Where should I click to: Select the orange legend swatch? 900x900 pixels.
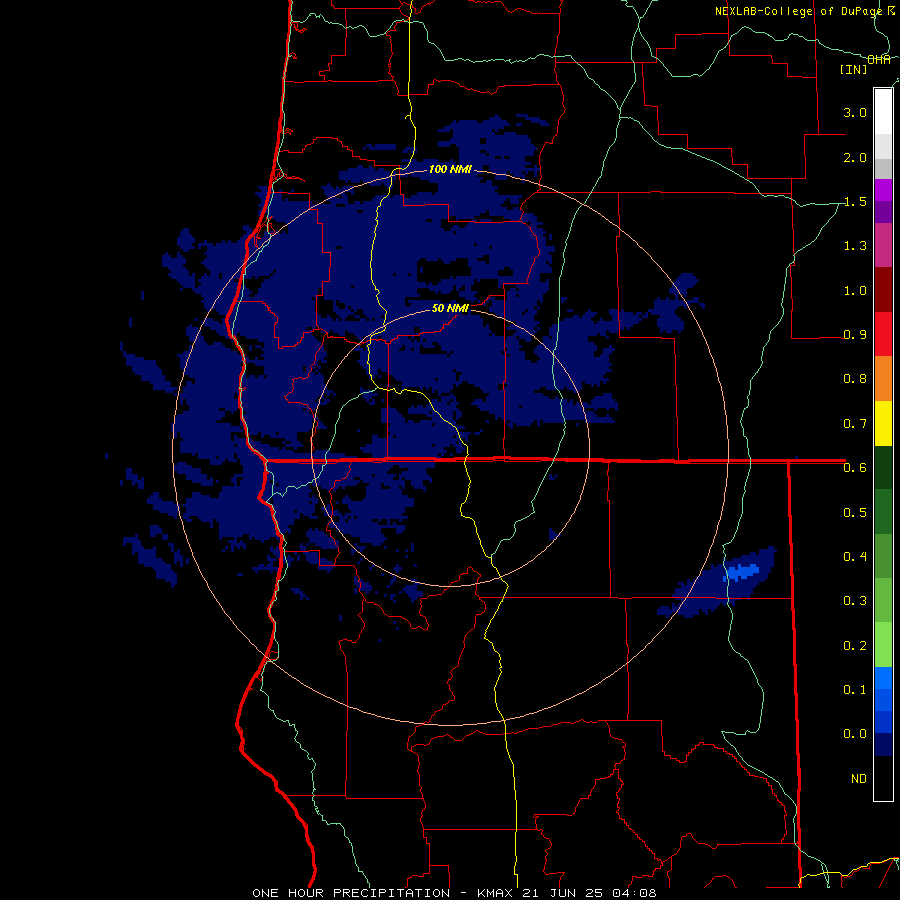tap(883, 378)
